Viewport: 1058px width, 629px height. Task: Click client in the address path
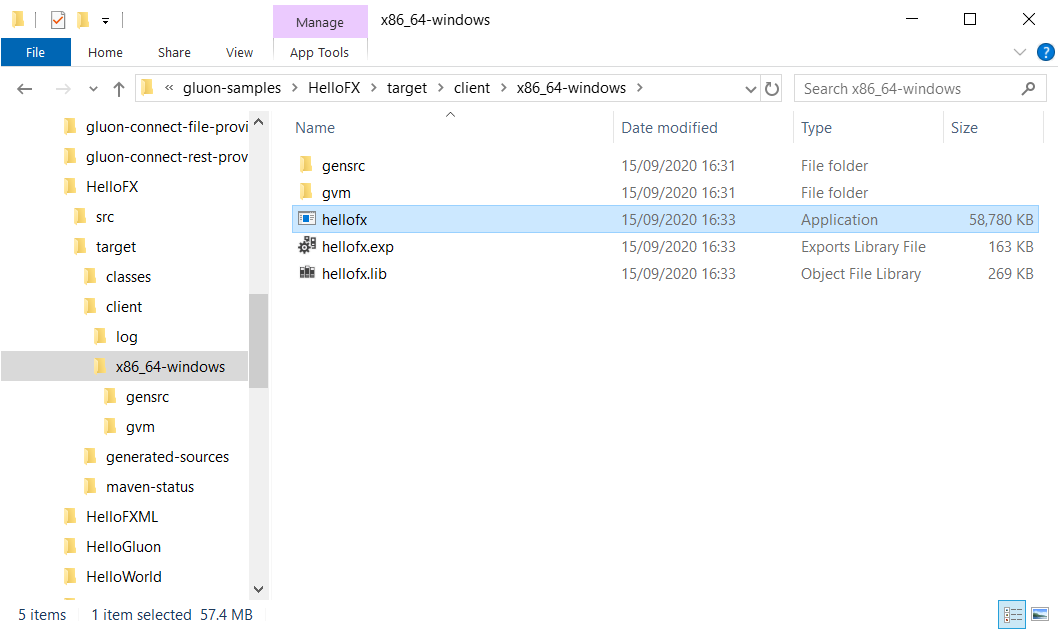point(472,88)
